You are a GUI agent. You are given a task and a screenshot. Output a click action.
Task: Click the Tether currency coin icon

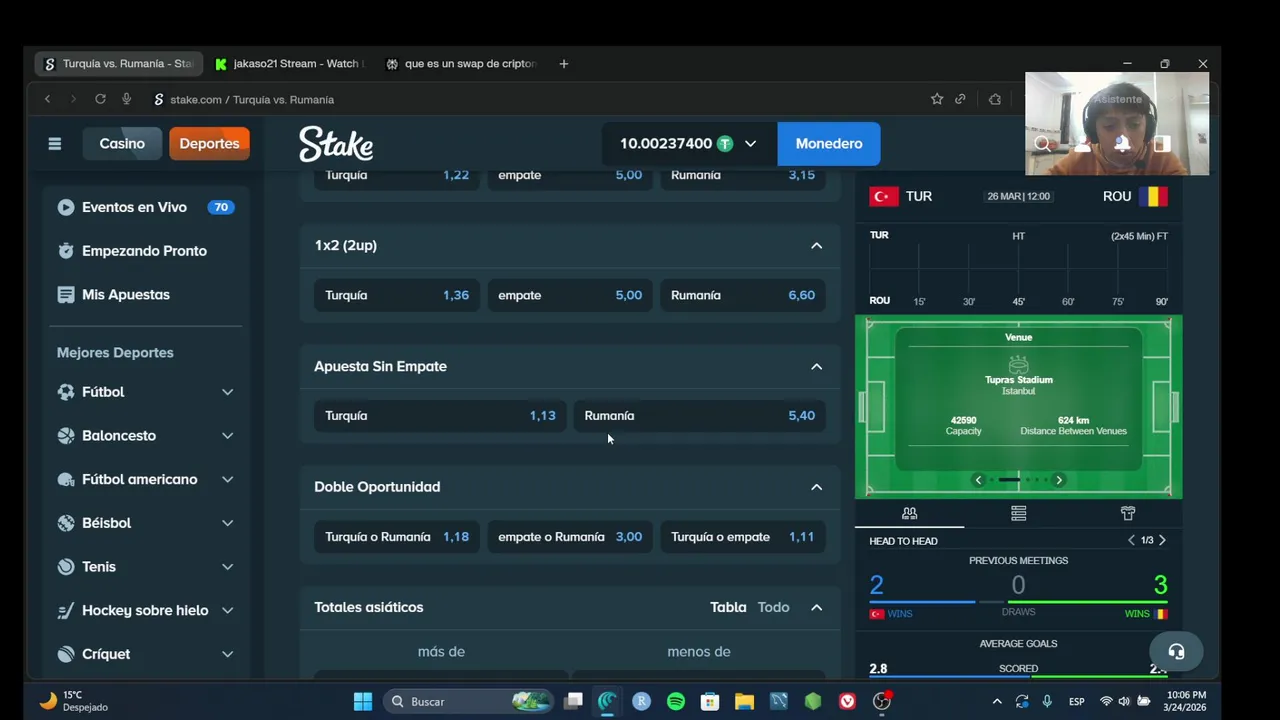[725, 144]
